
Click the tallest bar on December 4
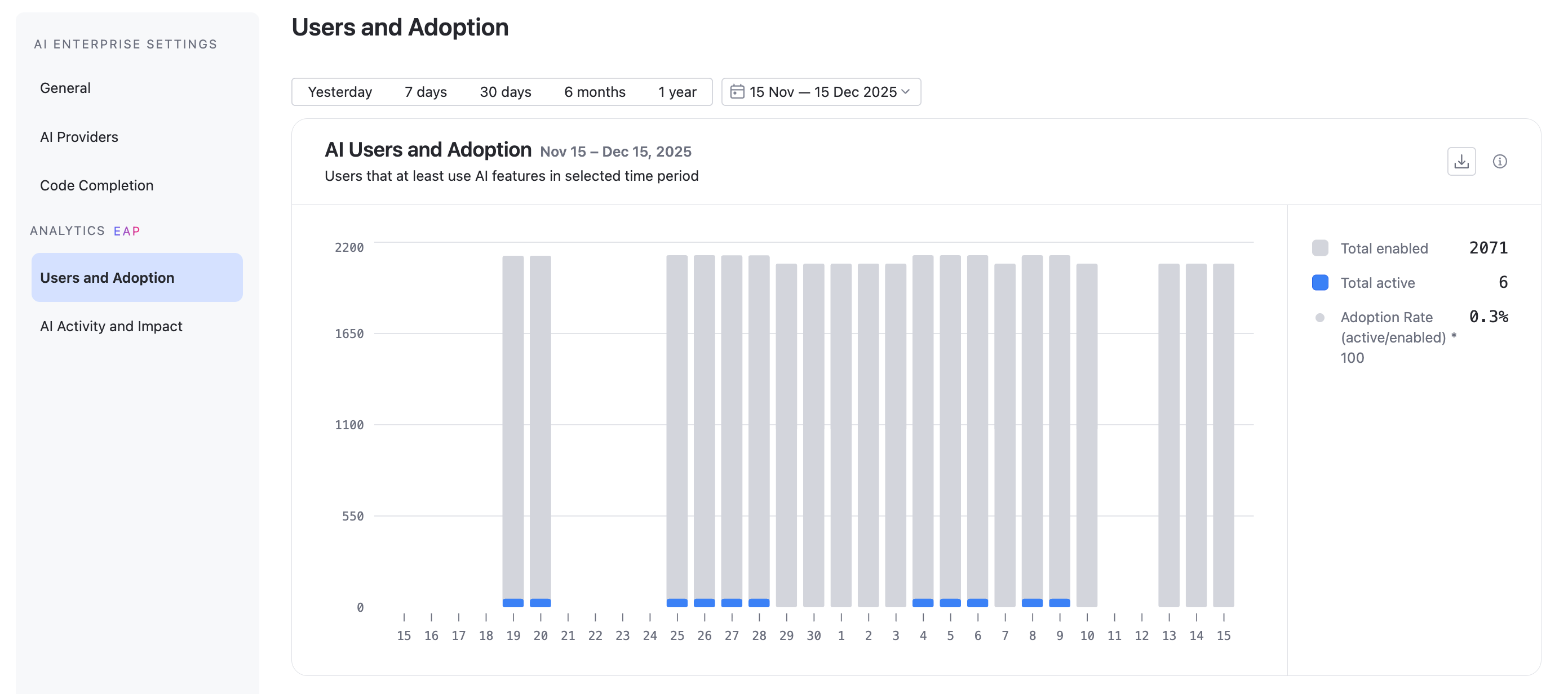pos(923,426)
